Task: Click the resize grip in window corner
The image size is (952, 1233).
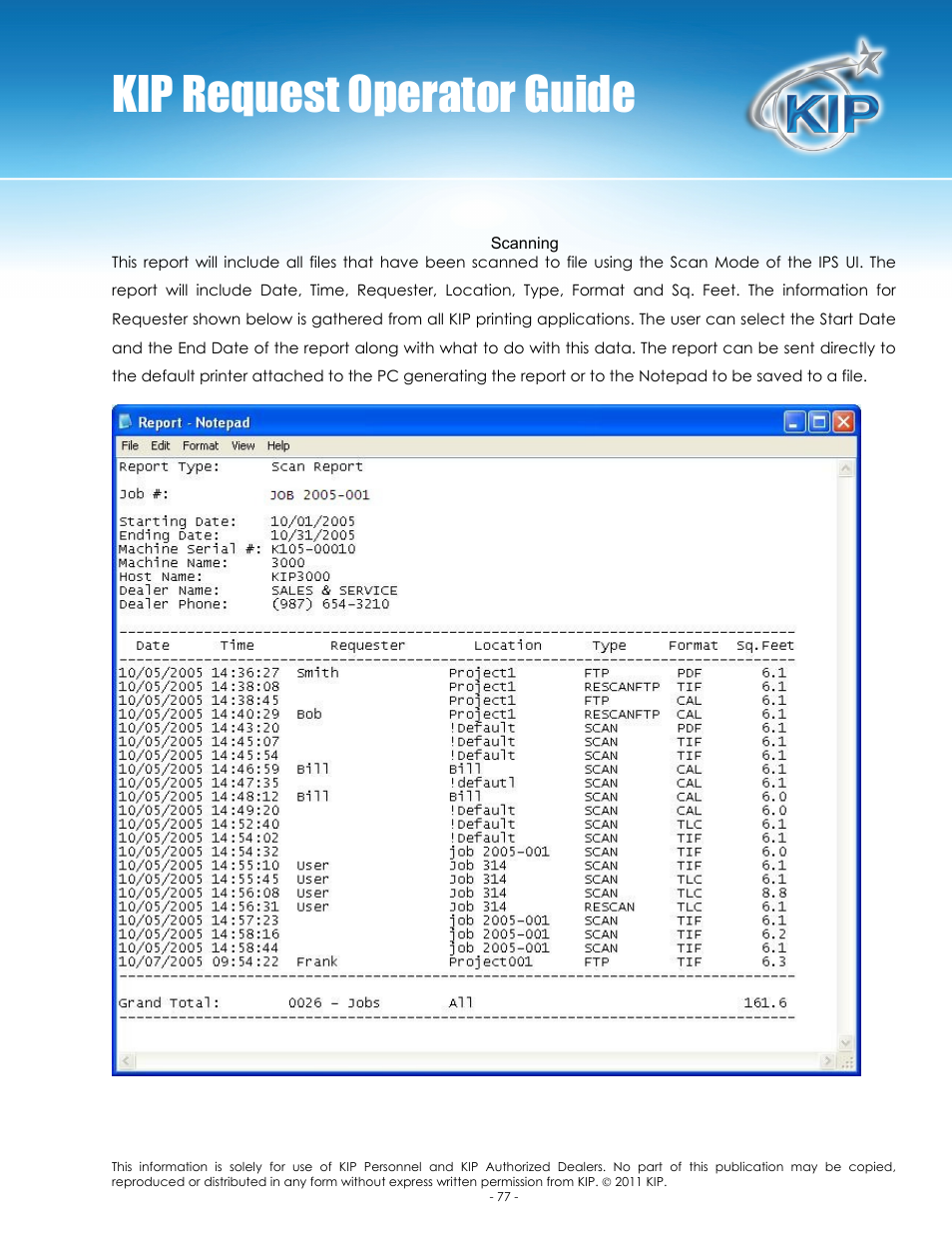Action: point(846,1061)
